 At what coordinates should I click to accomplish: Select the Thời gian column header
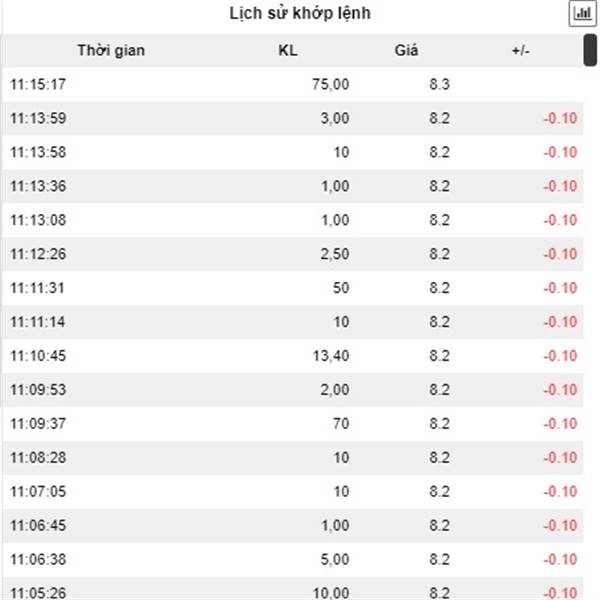click(x=111, y=51)
